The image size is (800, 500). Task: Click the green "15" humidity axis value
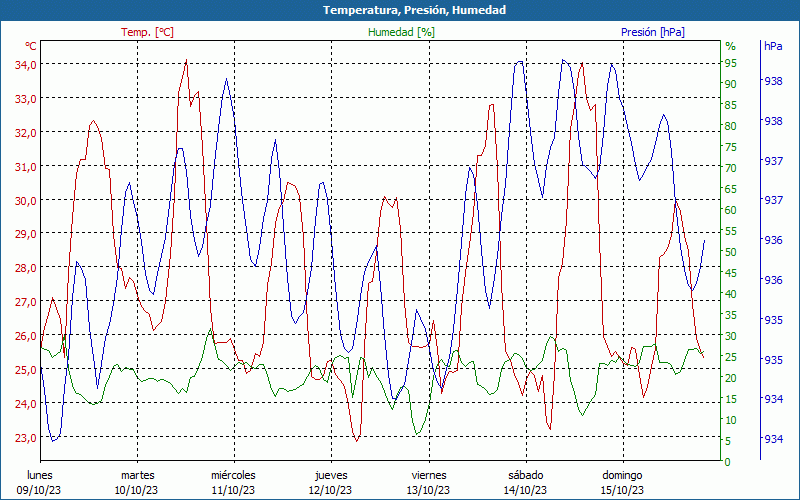tap(731, 399)
